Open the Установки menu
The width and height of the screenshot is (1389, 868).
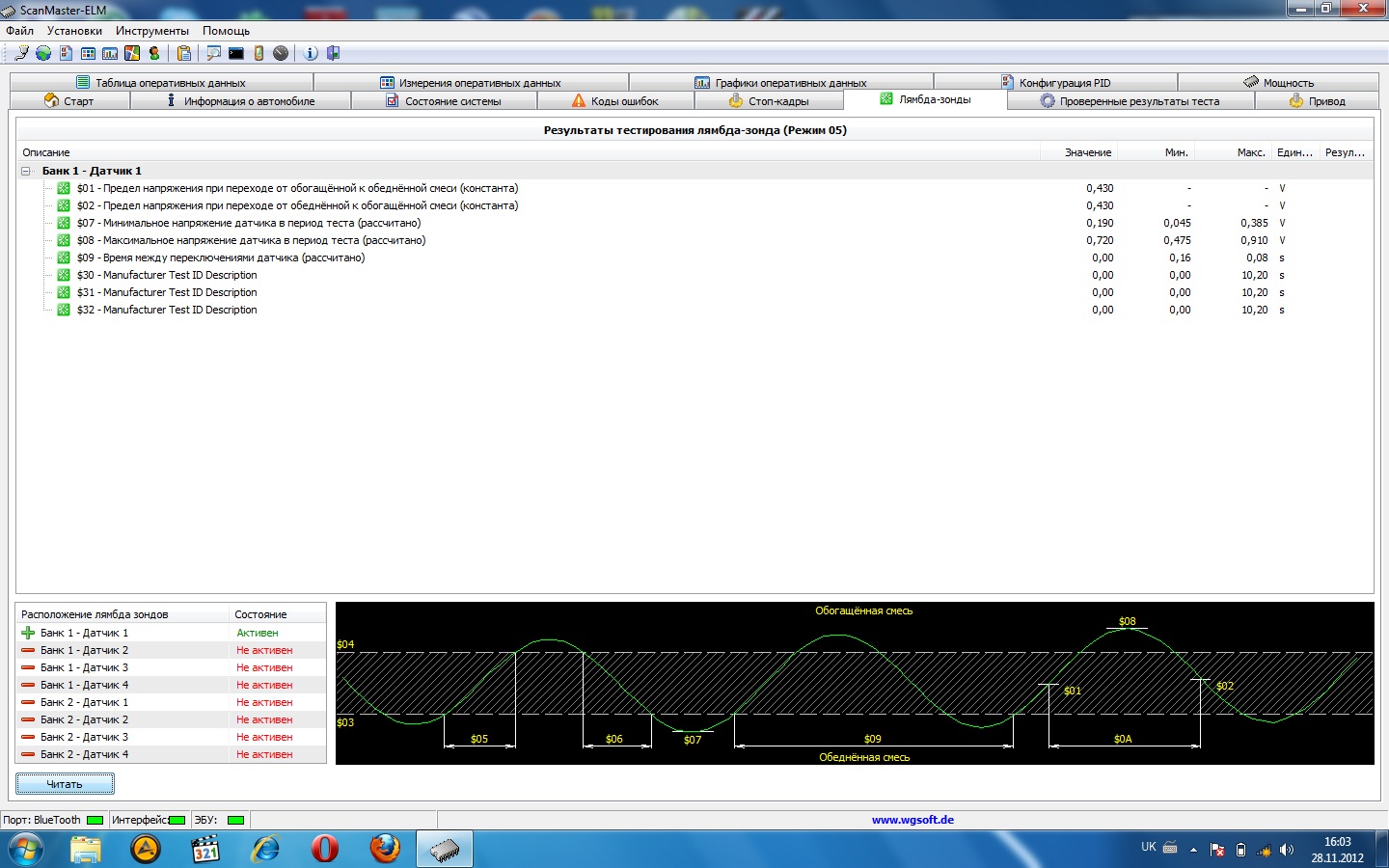coord(74,31)
